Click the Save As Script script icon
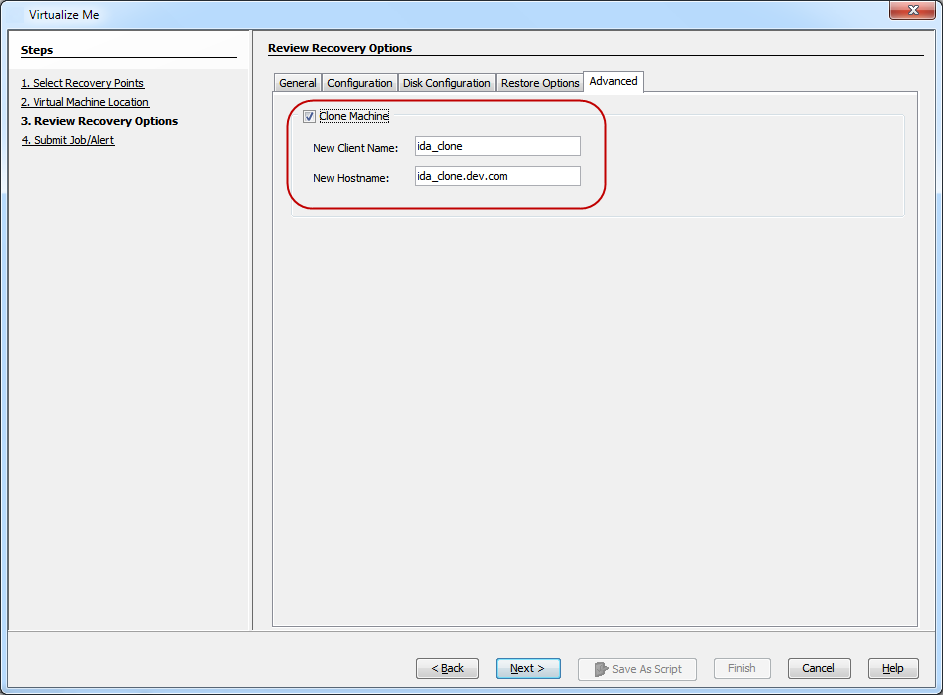943x695 pixels. click(x=601, y=668)
